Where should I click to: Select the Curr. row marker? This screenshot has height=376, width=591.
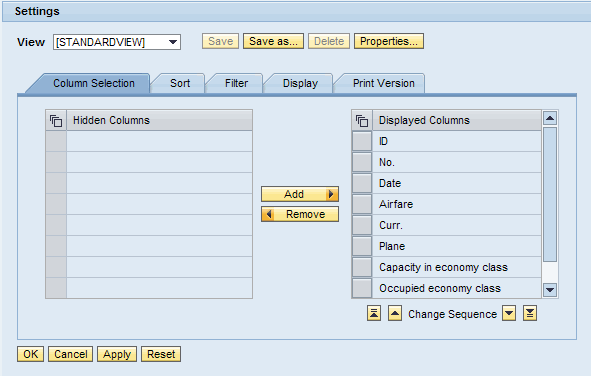(362, 225)
